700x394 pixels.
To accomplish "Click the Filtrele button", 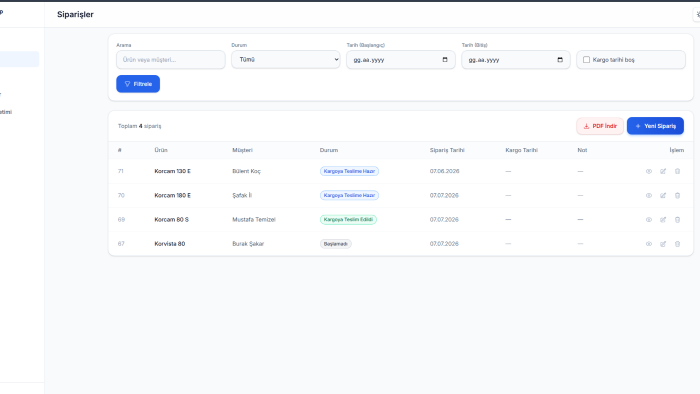I will tap(138, 84).
